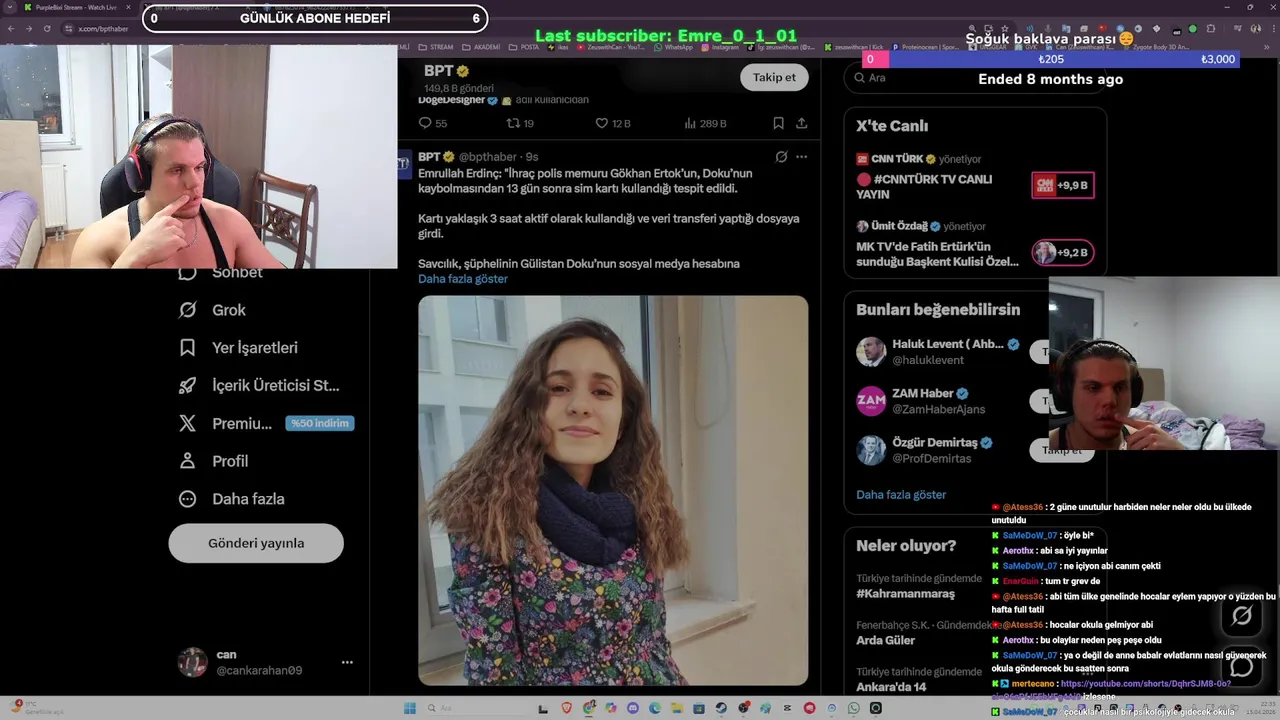The image size is (1280, 720).
Task: Open BPT avatar beside the bpthaber post
Action: [x=405, y=164]
